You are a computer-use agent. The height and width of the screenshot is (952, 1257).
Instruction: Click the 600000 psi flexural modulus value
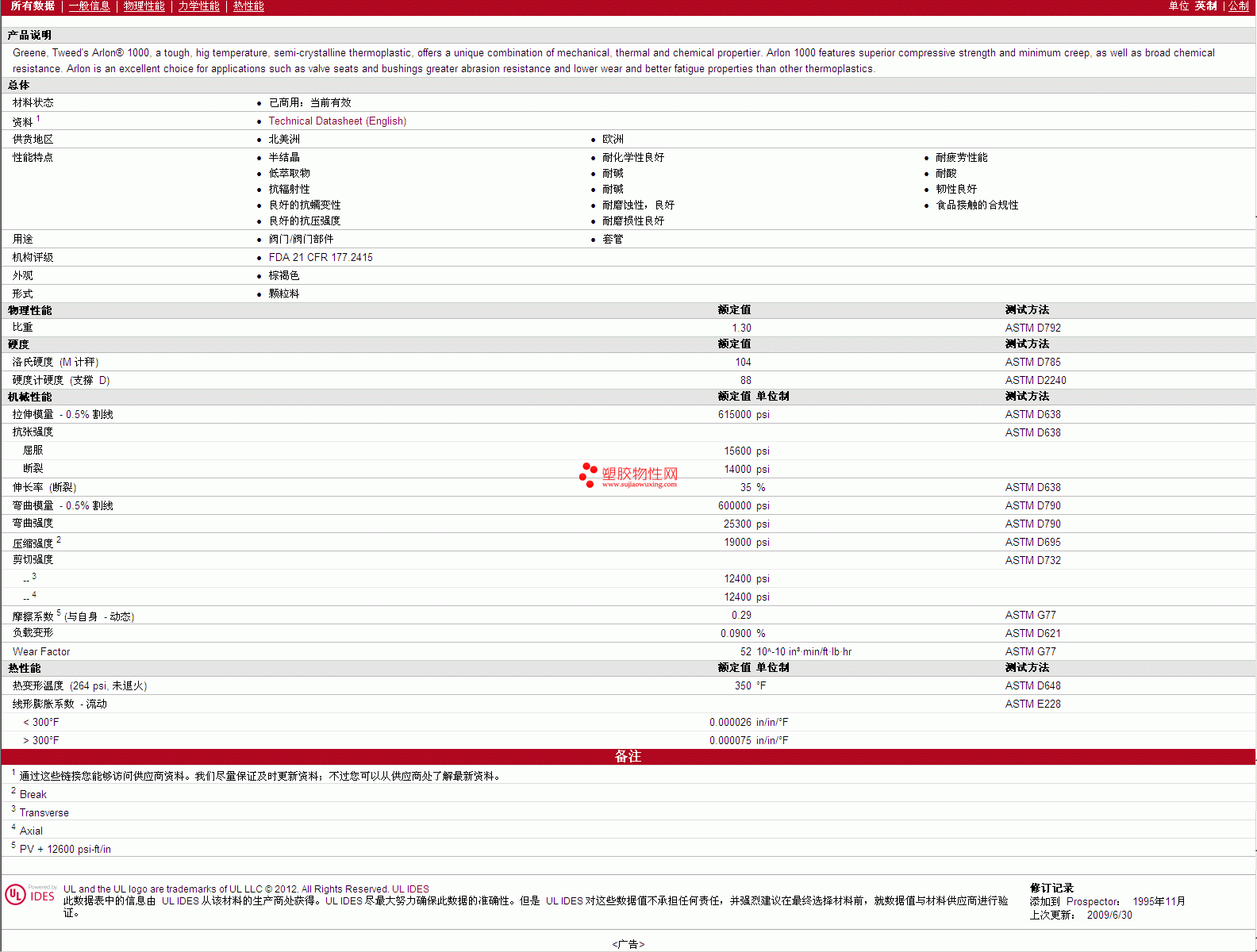[x=744, y=506]
